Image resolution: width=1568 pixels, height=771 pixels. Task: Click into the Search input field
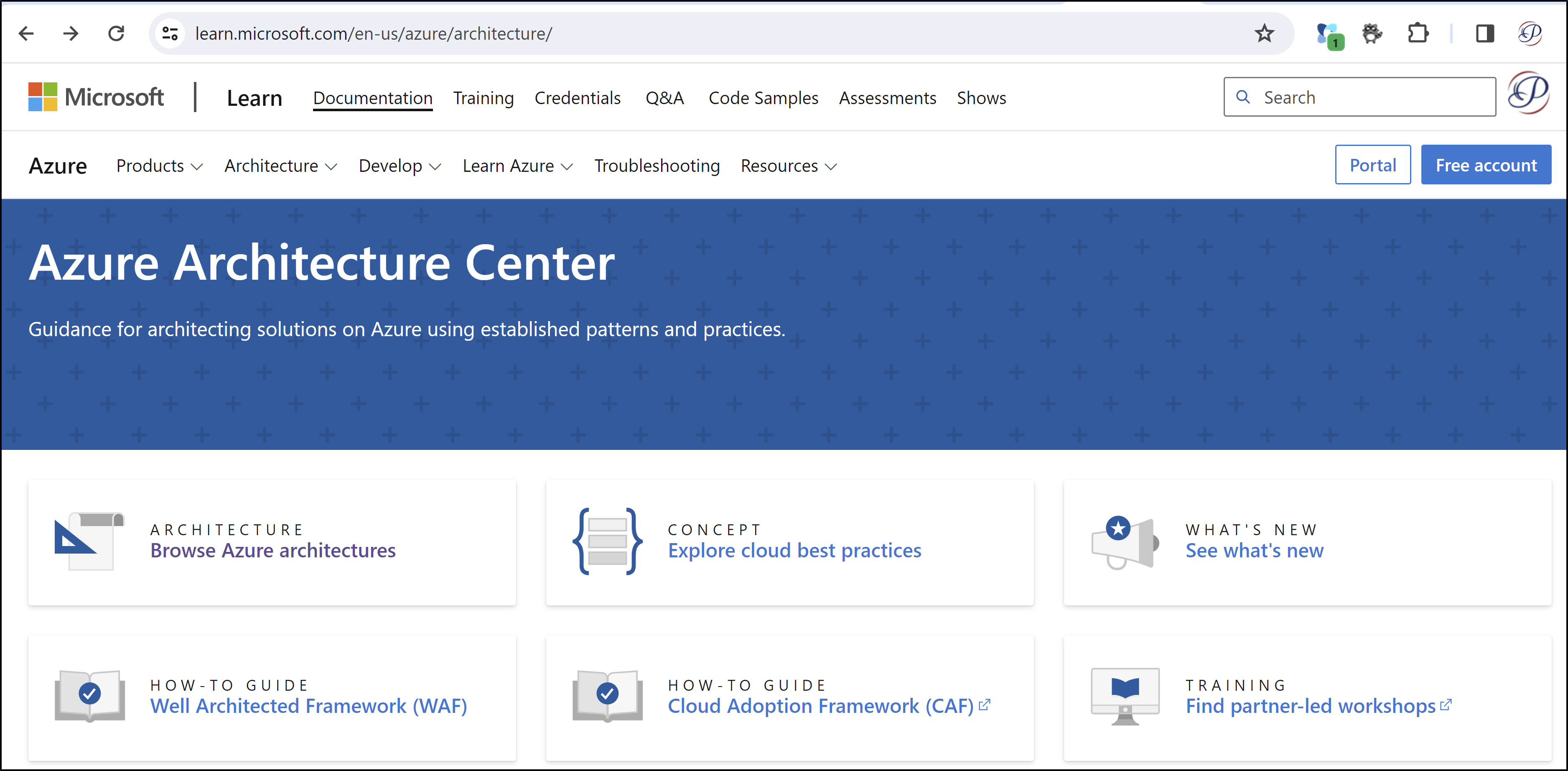coord(1359,97)
